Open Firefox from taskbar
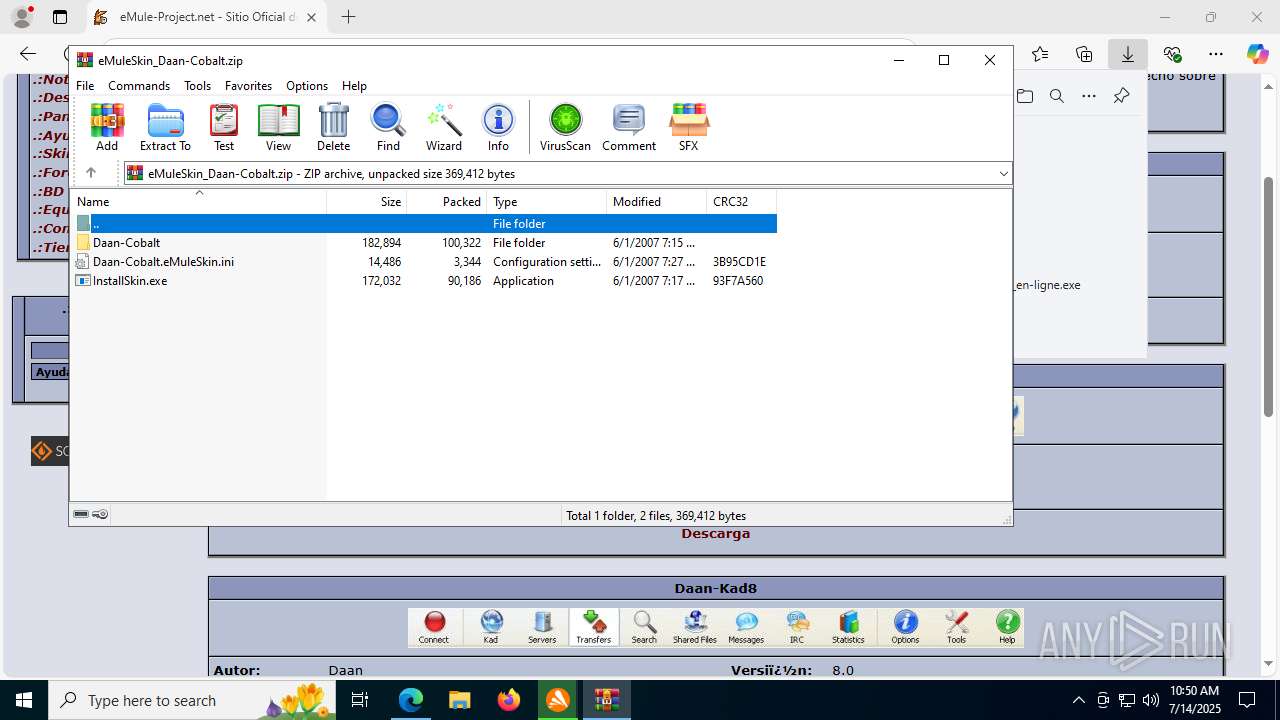The width and height of the screenshot is (1280, 720). coord(509,700)
